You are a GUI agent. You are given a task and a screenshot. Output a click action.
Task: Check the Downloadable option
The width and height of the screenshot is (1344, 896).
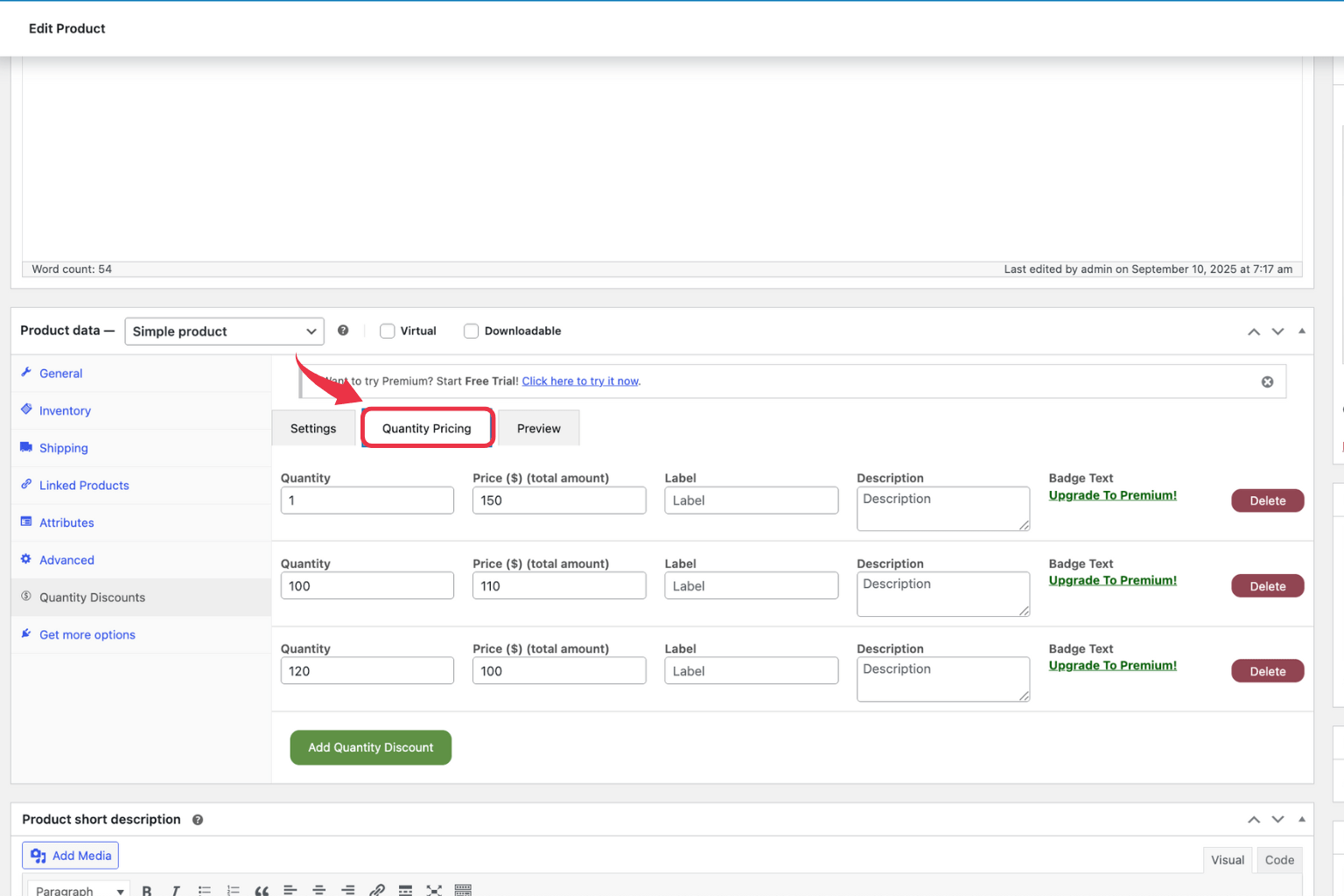472,331
